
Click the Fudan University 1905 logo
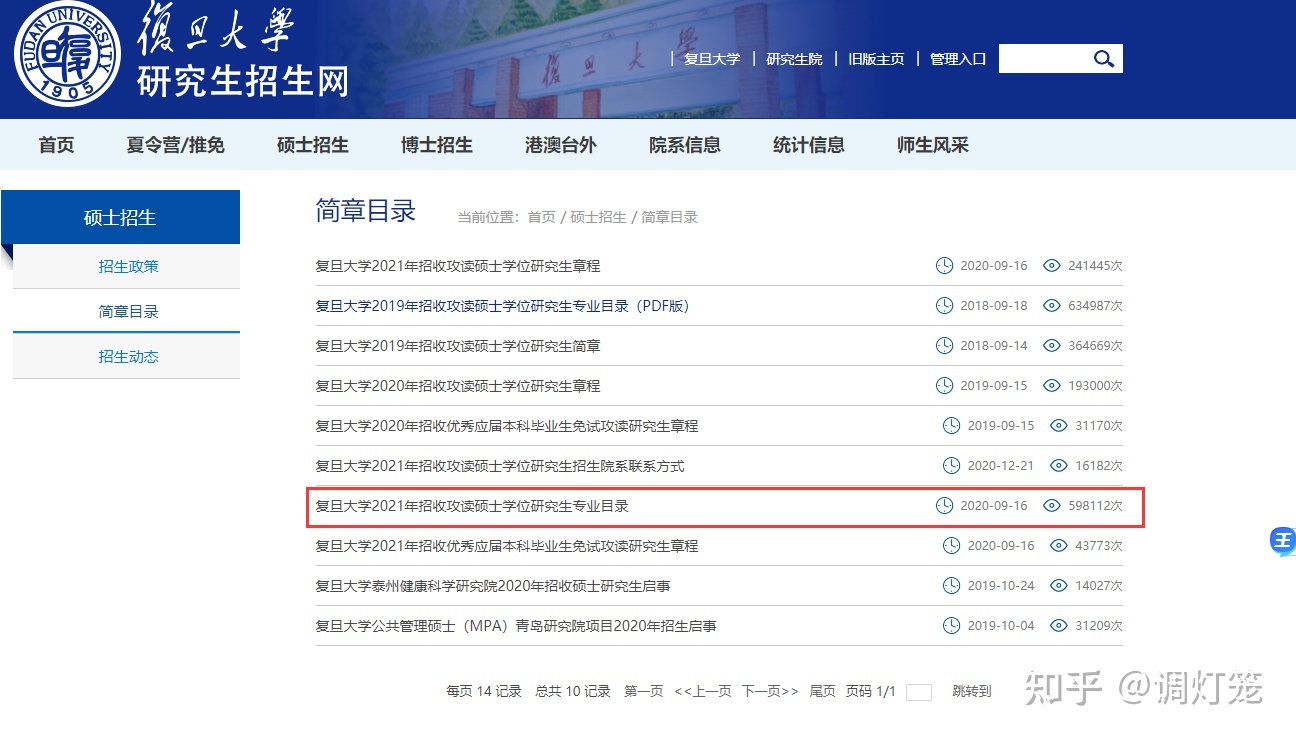coord(68,54)
